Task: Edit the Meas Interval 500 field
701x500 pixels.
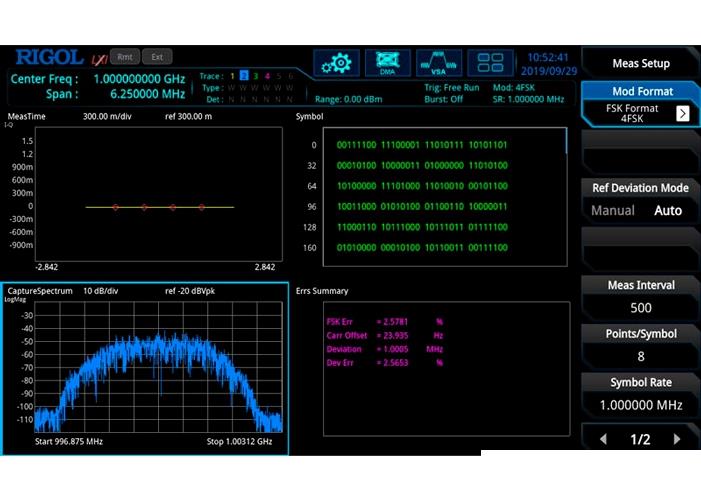Action: (640, 308)
